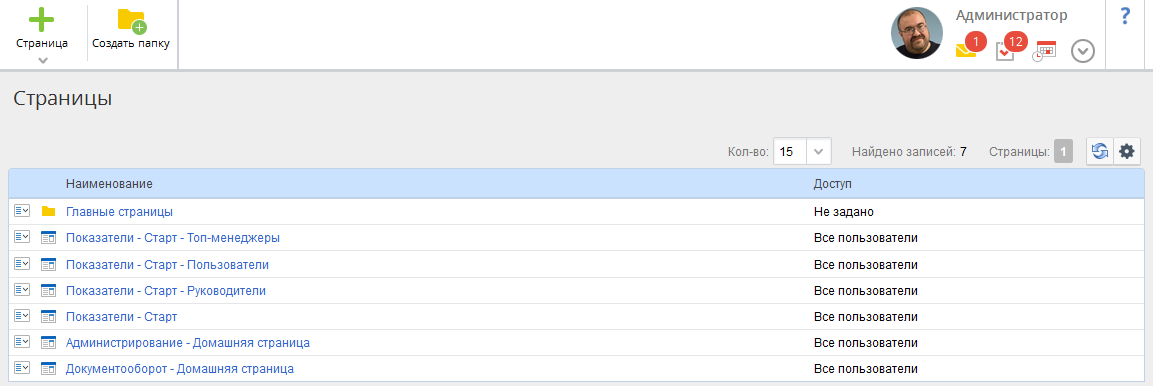Open Администрирование - Домашняя страница link

coord(188,343)
